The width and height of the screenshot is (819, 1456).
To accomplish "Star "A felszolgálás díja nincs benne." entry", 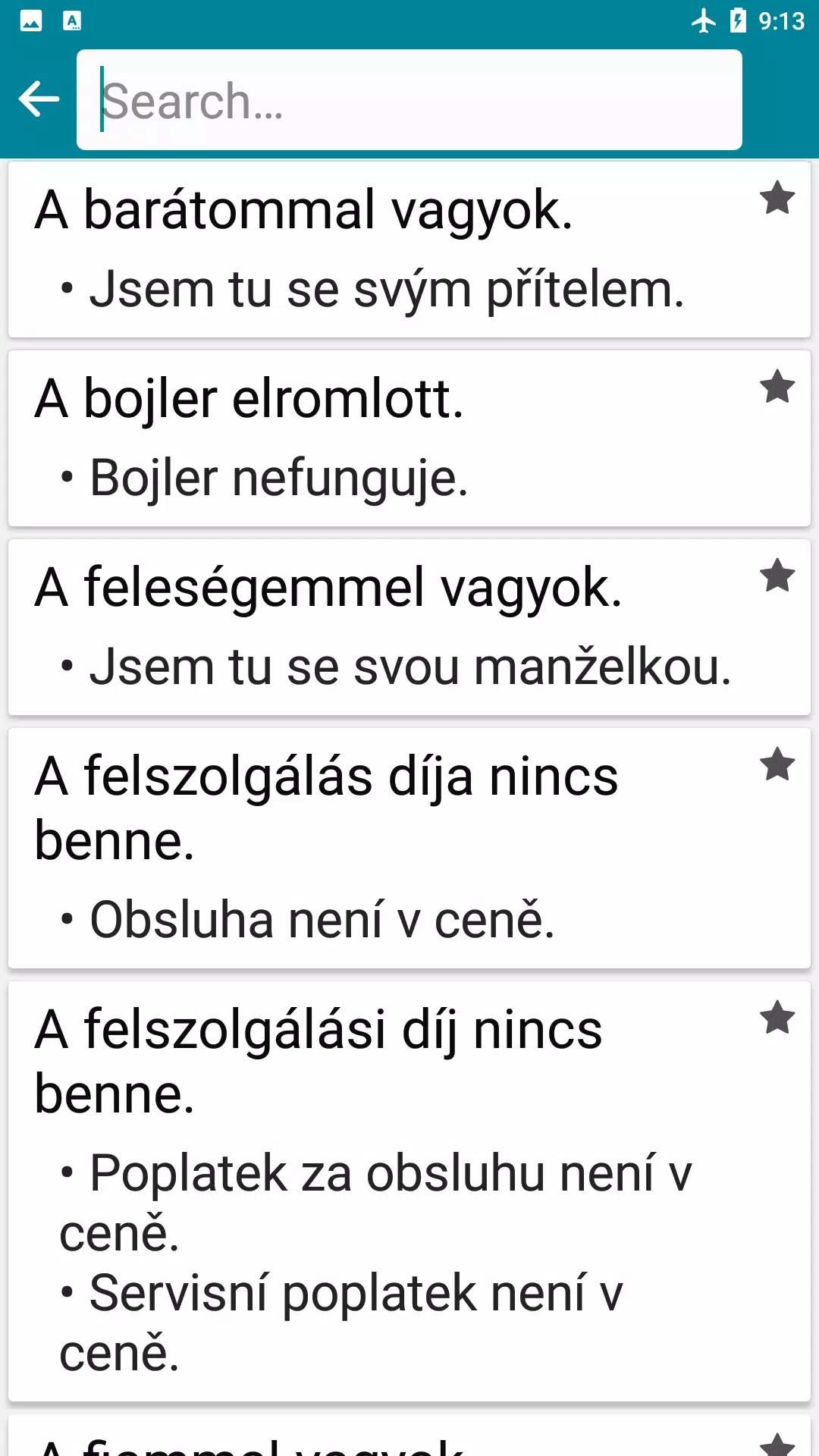I will click(x=777, y=765).
